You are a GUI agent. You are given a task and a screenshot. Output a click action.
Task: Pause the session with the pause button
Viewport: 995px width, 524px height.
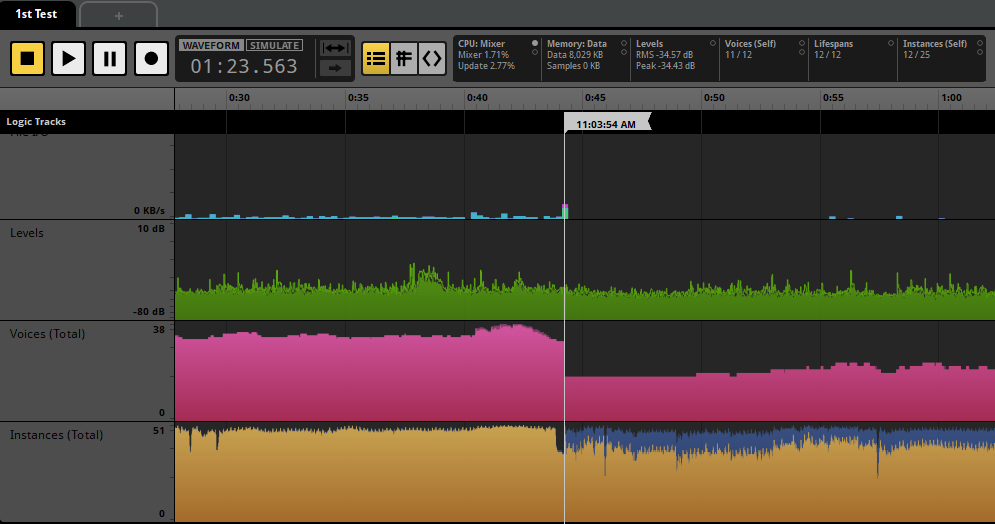110,58
